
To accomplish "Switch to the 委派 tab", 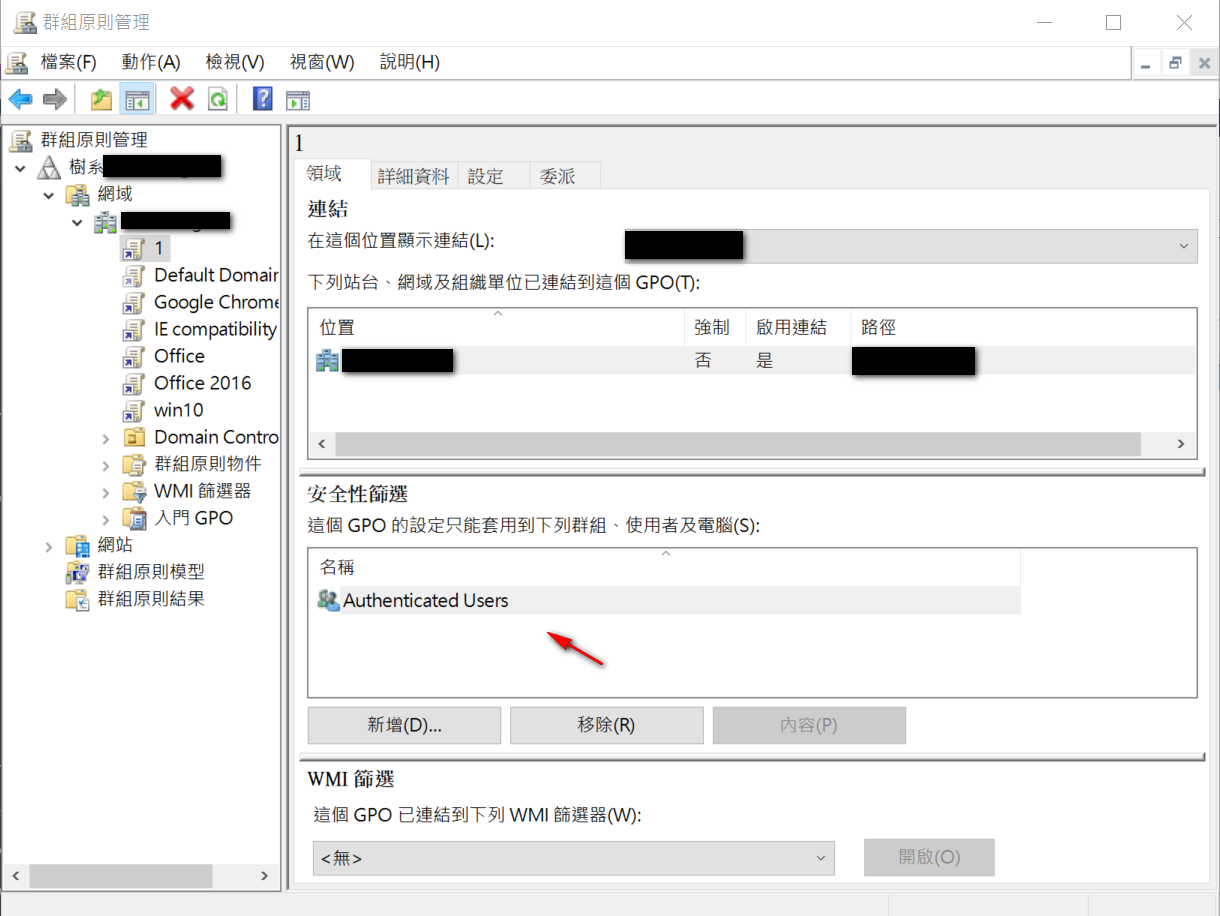I will tap(558, 176).
